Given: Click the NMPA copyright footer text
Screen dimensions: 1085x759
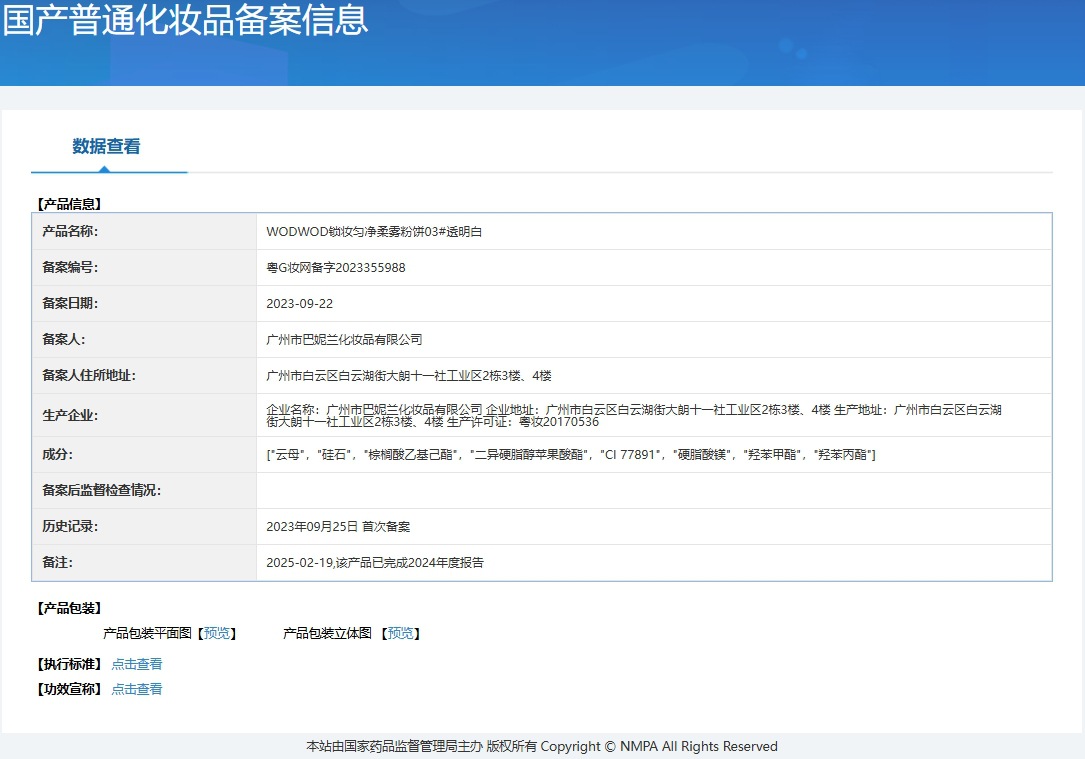Looking at the screenshot, I should click(542, 746).
